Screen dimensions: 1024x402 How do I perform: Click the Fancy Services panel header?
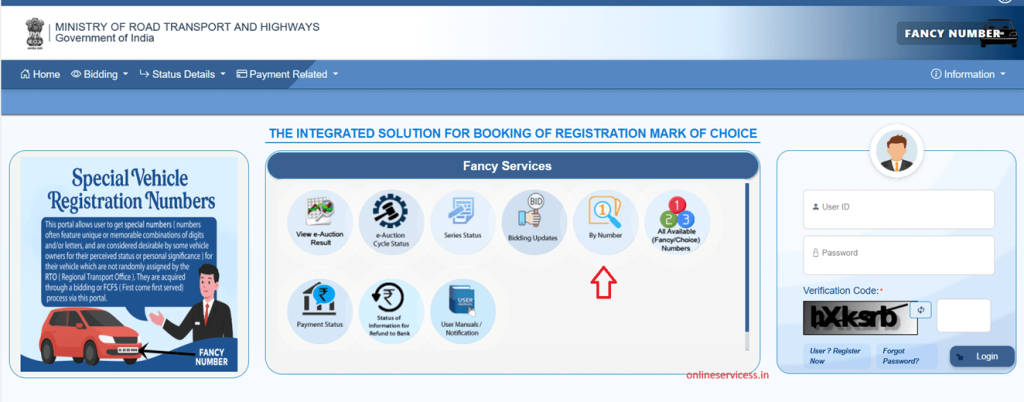click(513, 166)
